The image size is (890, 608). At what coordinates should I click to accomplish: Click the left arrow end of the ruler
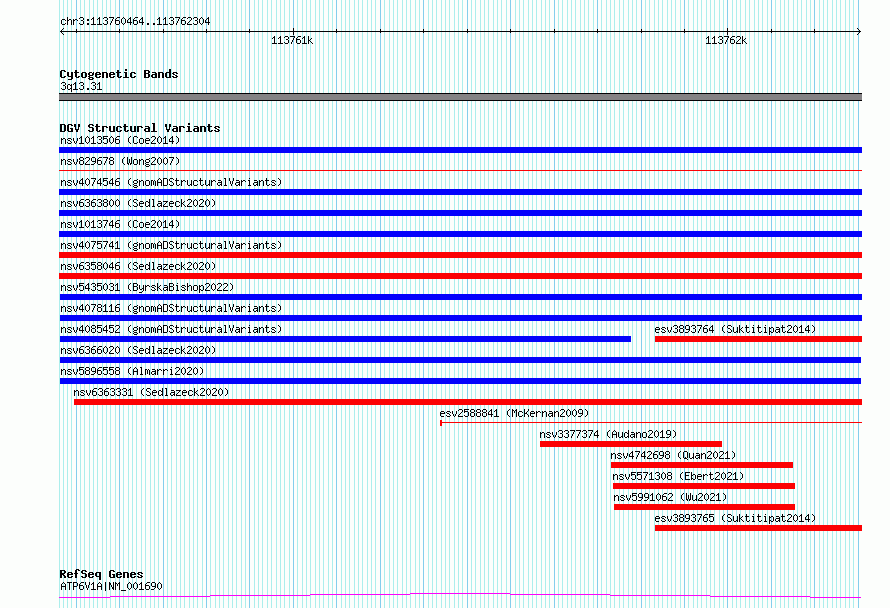[x=62, y=32]
